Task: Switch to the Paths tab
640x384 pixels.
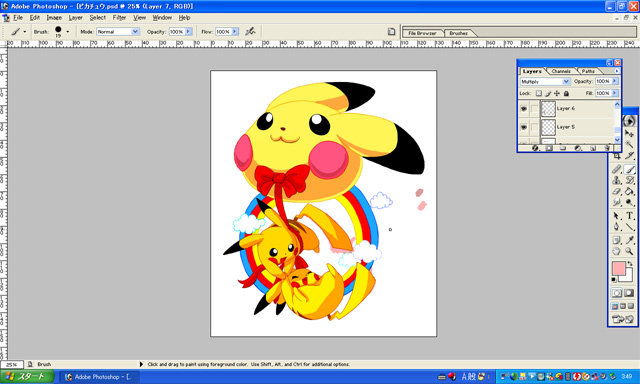Action: [588, 71]
